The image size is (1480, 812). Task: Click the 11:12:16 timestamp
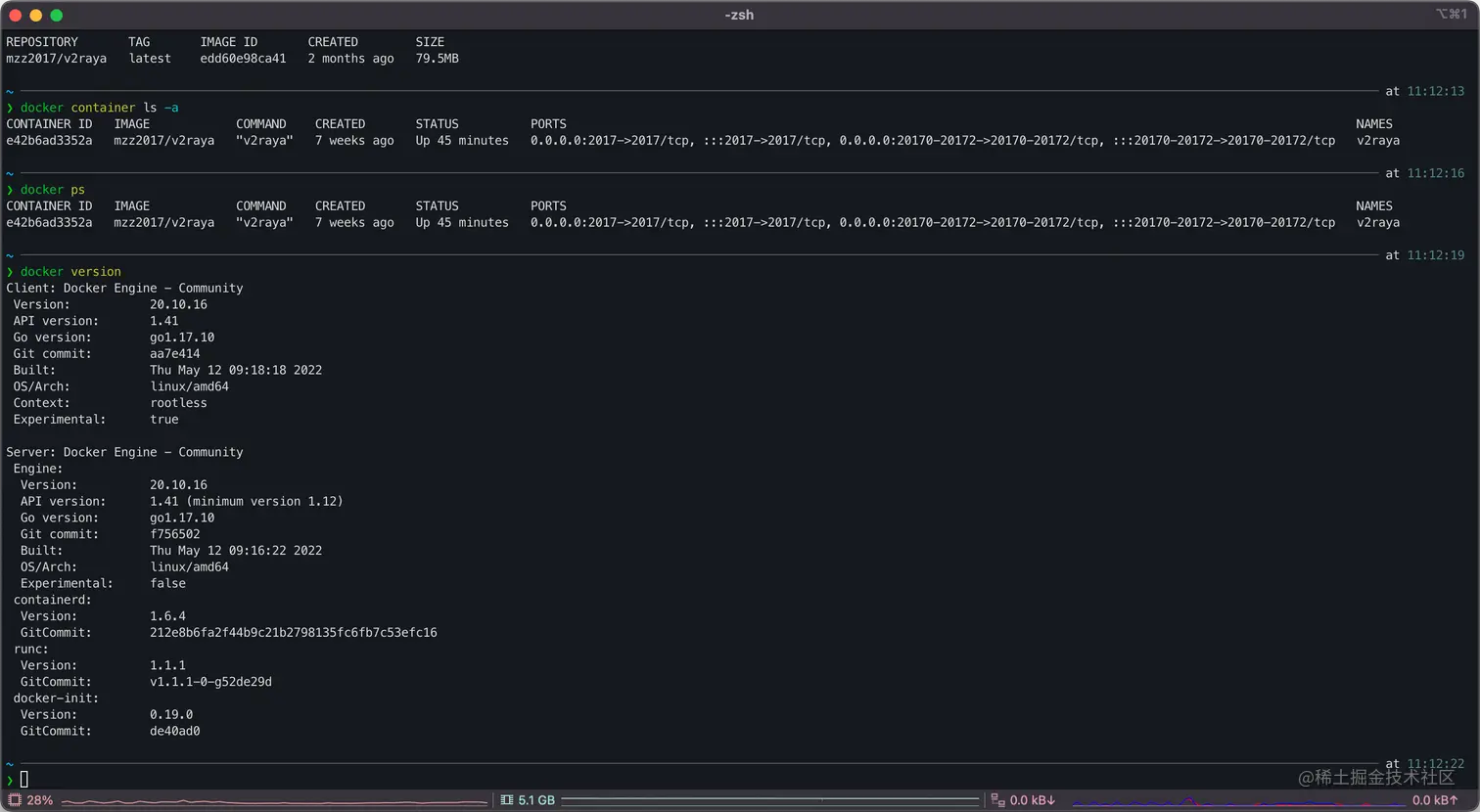pos(1436,173)
